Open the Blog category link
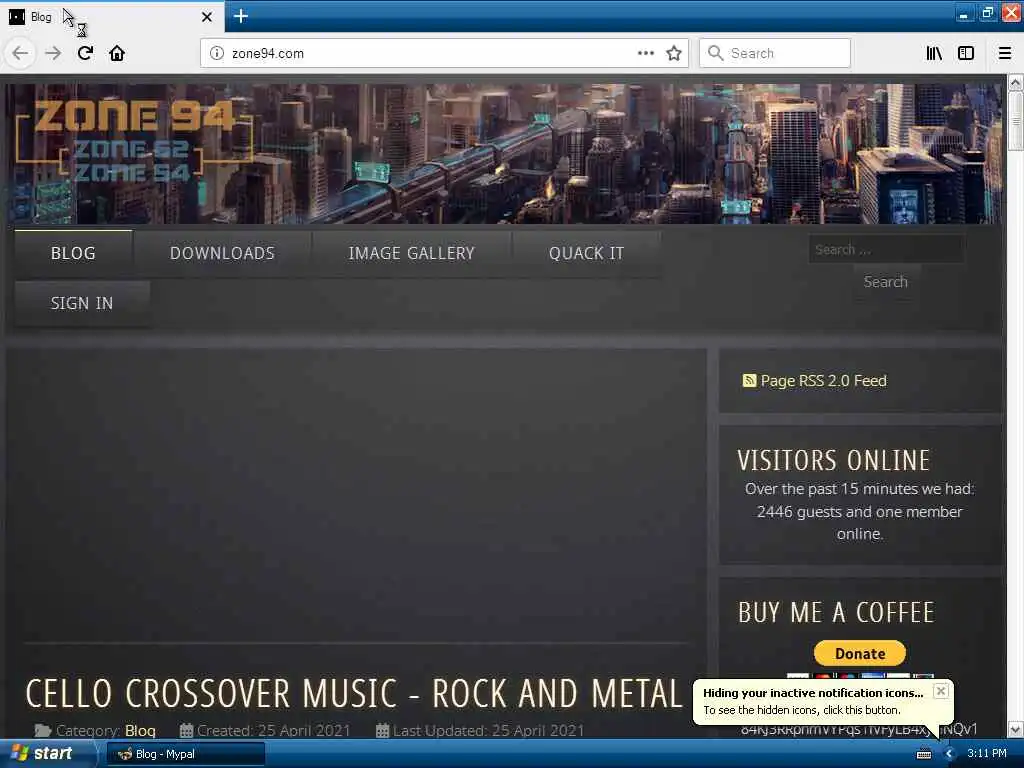Viewport: 1024px width, 768px height. tap(140, 731)
